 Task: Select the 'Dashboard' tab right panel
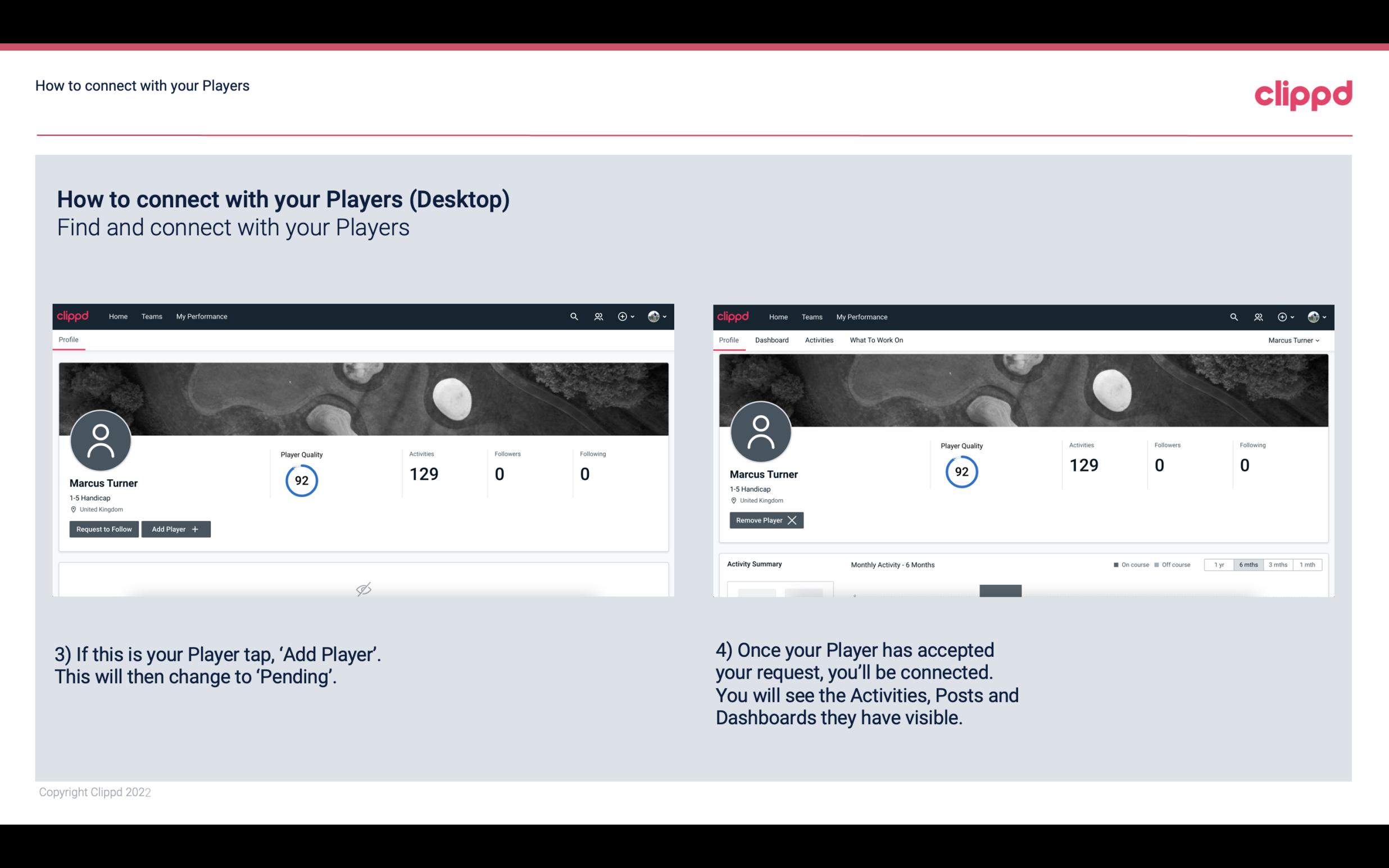tap(771, 340)
